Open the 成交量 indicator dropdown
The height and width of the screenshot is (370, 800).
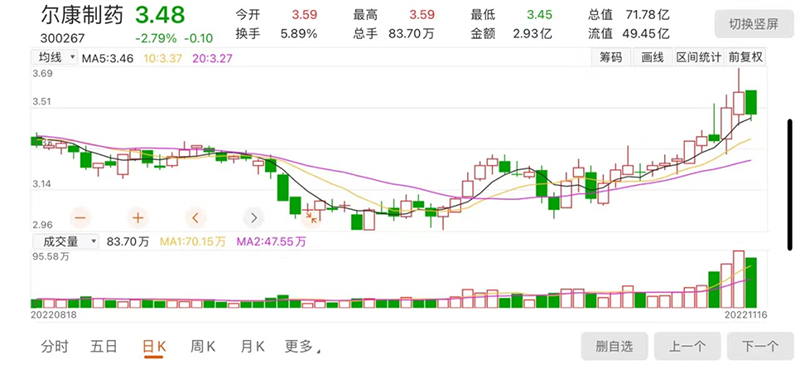(x=65, y=241)
